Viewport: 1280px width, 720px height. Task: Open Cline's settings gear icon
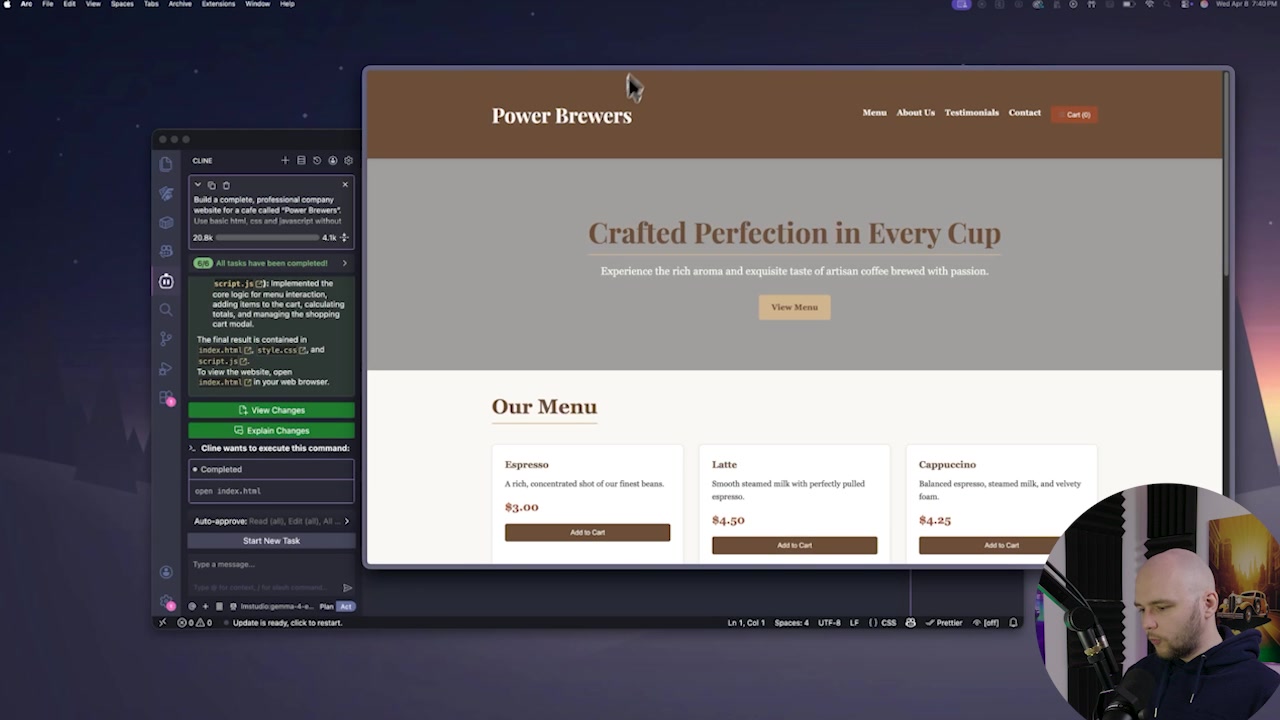click(348, 160)
